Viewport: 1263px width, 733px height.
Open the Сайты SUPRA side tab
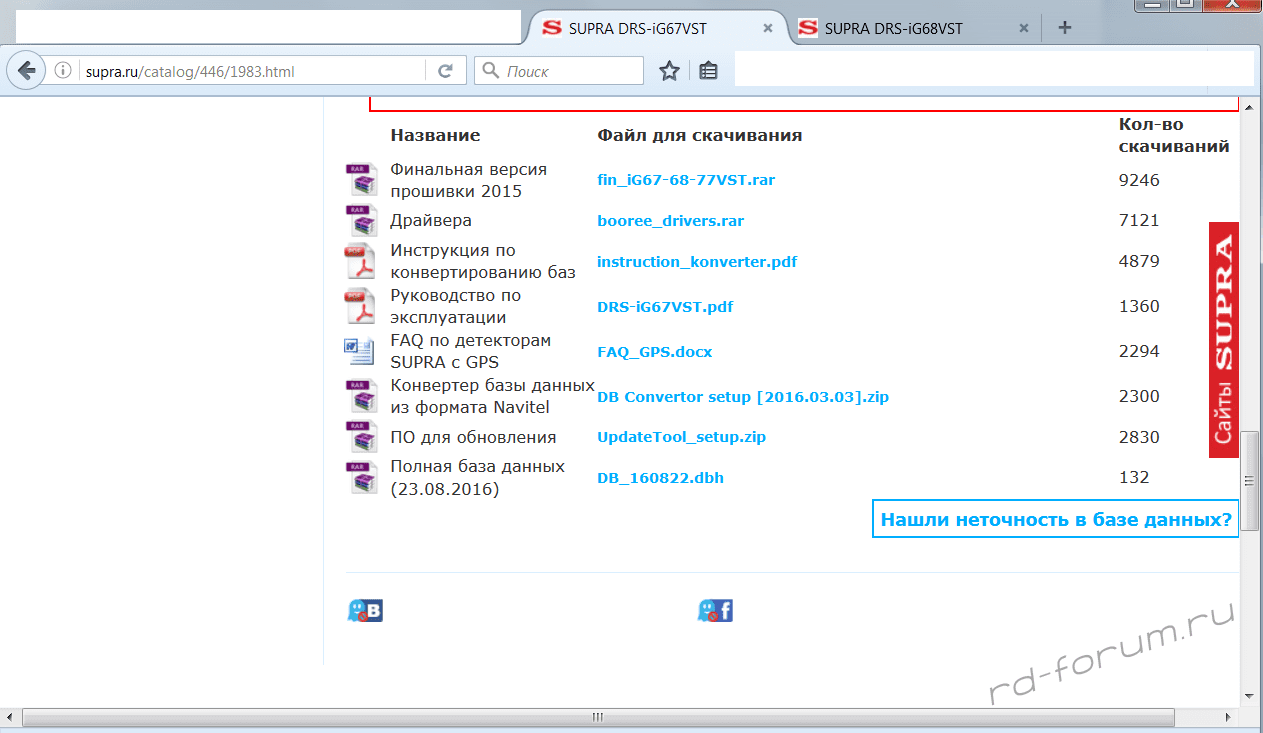point(1224,340)
